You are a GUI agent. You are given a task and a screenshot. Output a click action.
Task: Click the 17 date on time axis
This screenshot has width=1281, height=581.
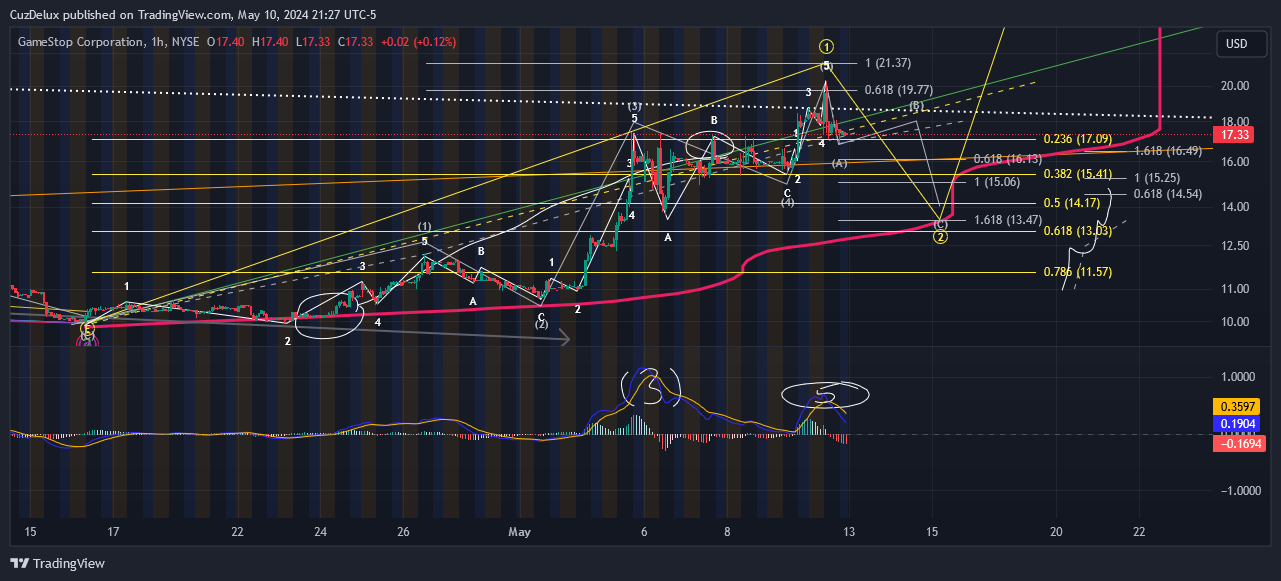pos(114,532)
